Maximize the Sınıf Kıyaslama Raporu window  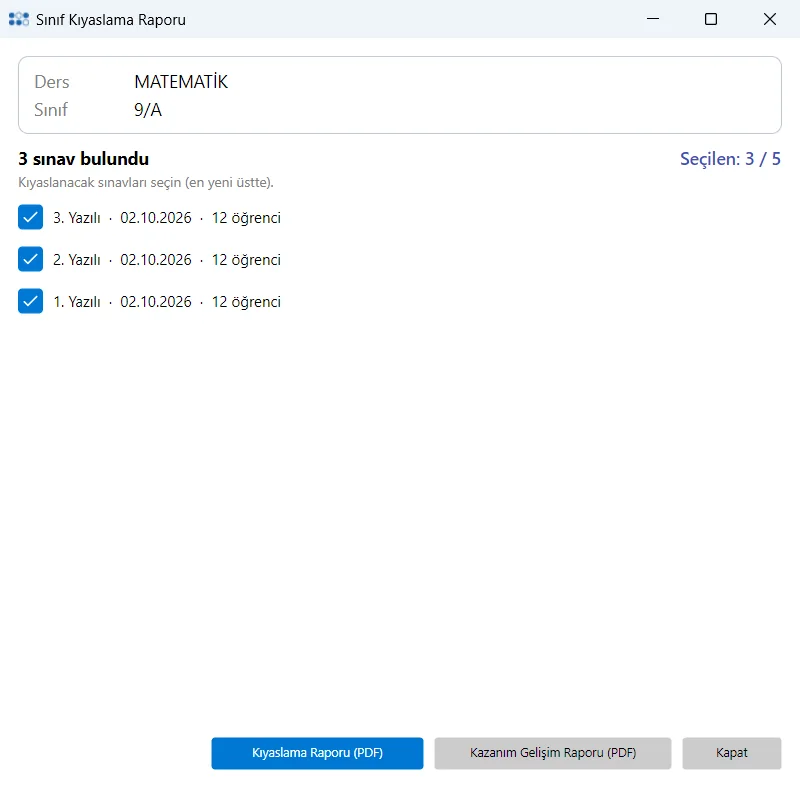click(x=711, y=19)
